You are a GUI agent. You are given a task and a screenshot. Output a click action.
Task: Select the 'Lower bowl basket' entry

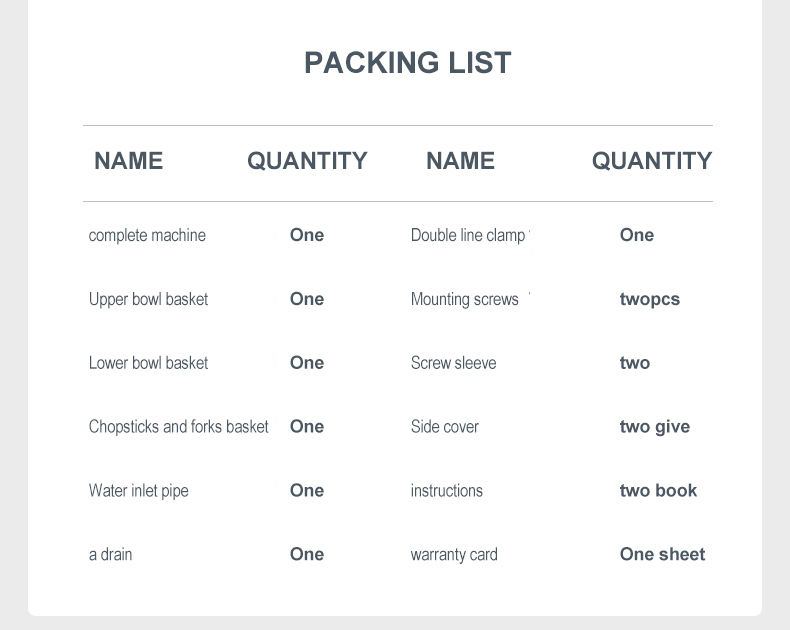point(148,363)
